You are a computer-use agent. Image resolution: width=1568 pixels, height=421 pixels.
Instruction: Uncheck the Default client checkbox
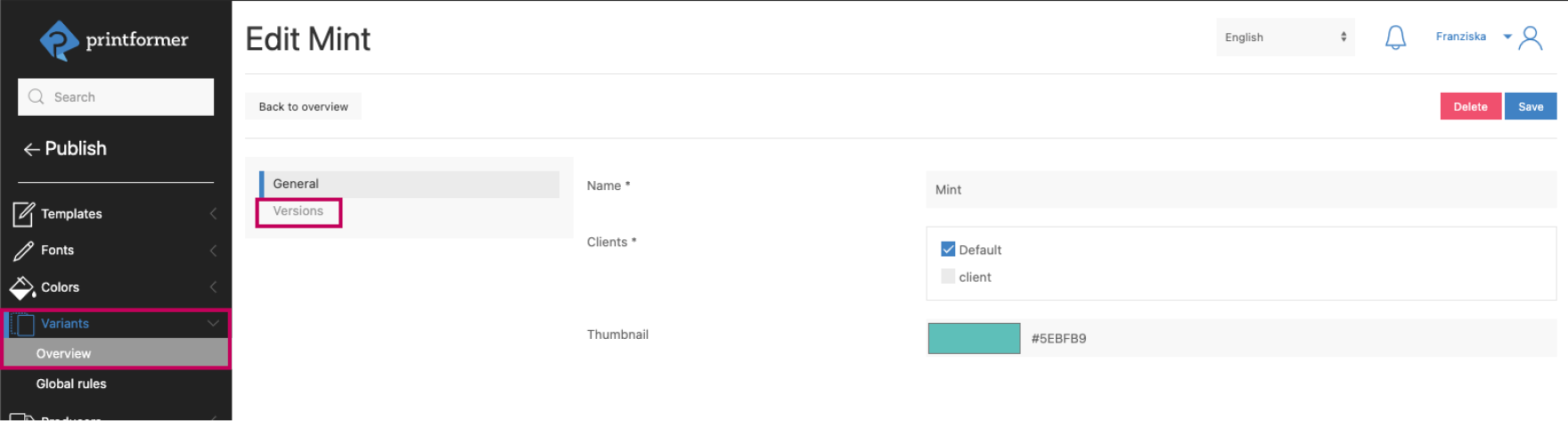click(948, 250)
